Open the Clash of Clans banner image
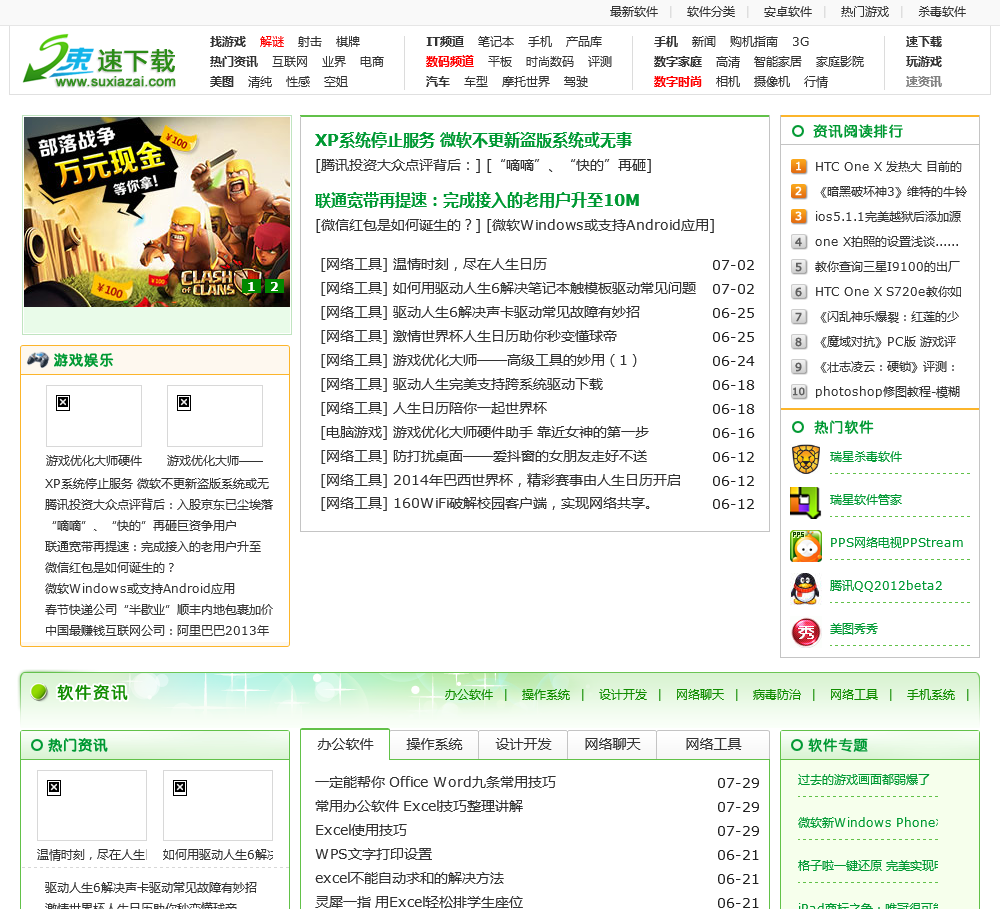The width and height of the screenshot is (1000, 909). [157, 212]
